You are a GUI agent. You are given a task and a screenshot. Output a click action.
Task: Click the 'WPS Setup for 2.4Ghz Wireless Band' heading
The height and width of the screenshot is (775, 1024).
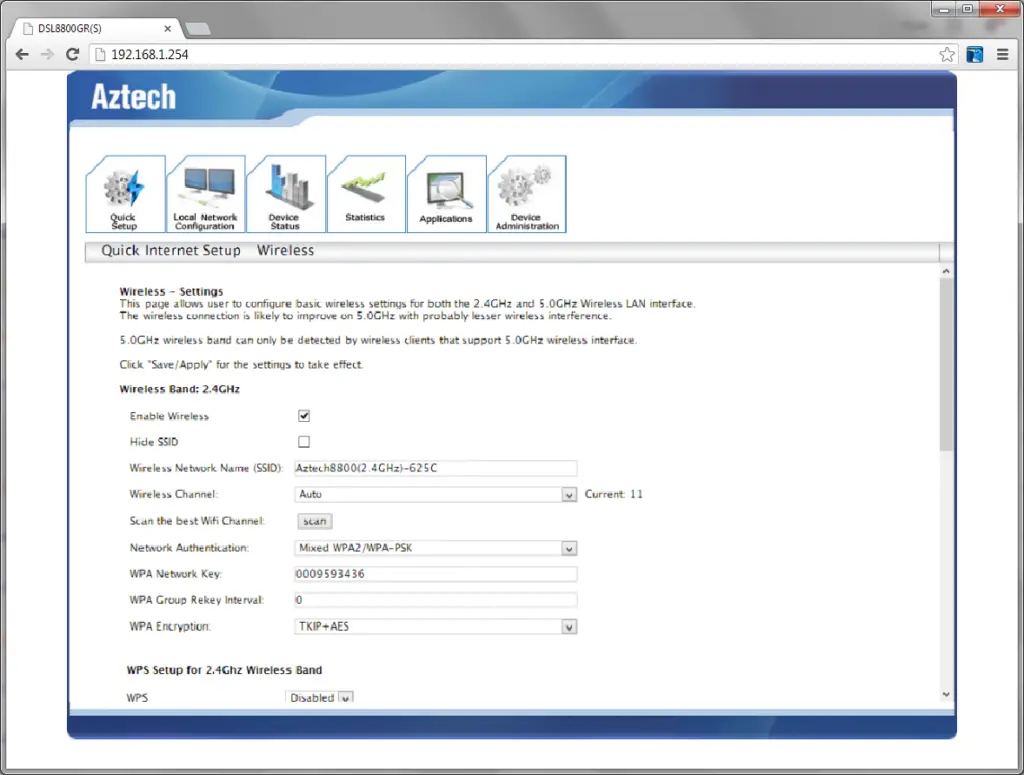(224, 670)
